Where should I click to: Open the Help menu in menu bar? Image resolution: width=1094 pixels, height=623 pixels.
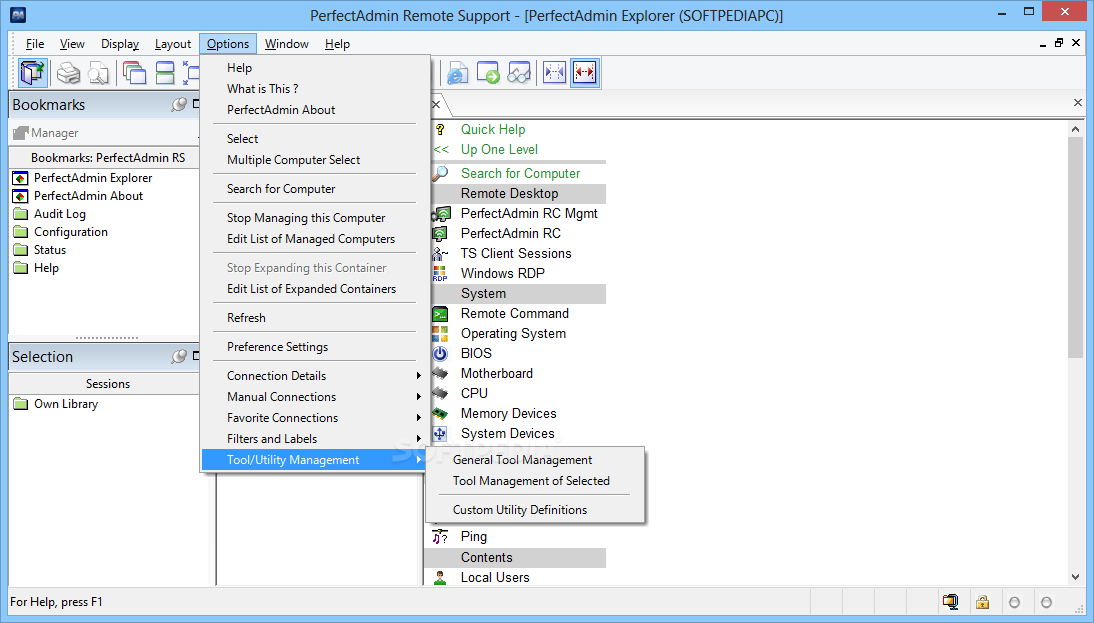coord(337,44)
